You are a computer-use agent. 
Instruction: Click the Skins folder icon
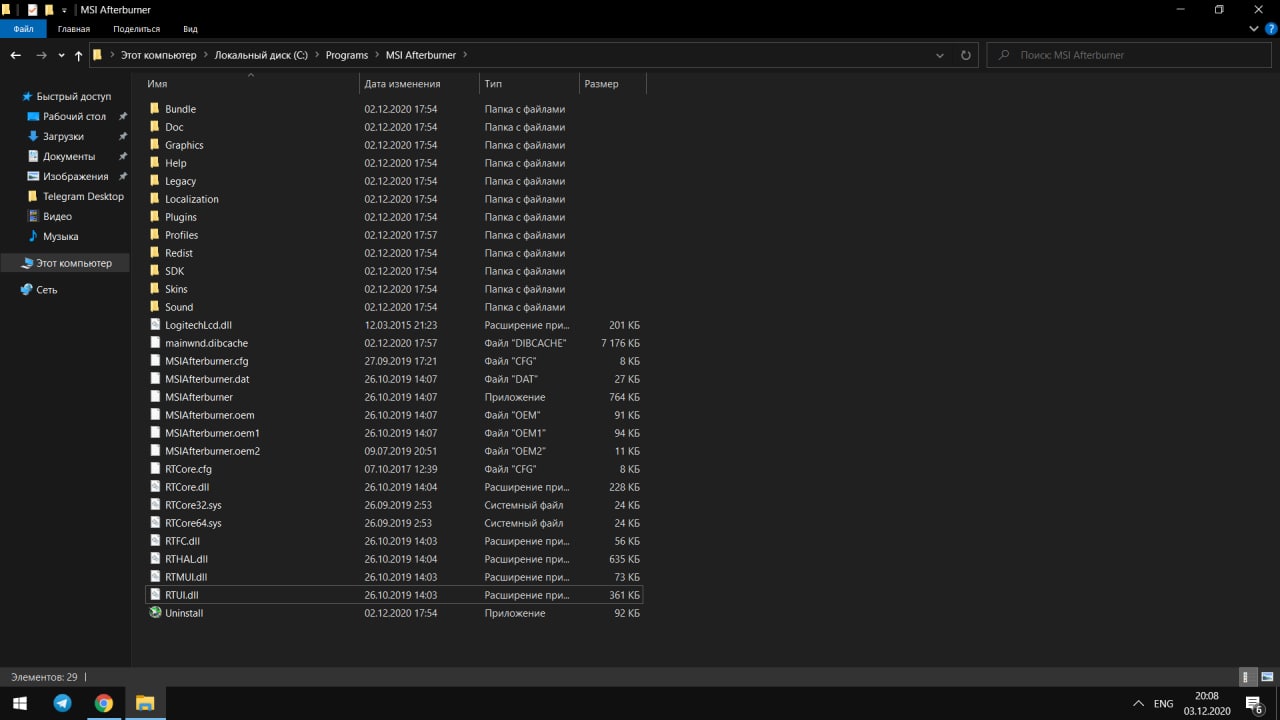155,289
